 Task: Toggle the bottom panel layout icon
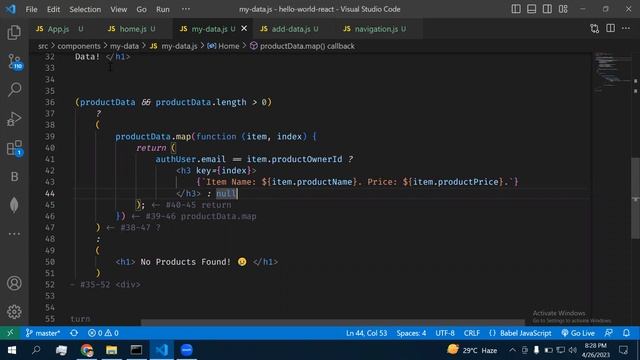531,9
